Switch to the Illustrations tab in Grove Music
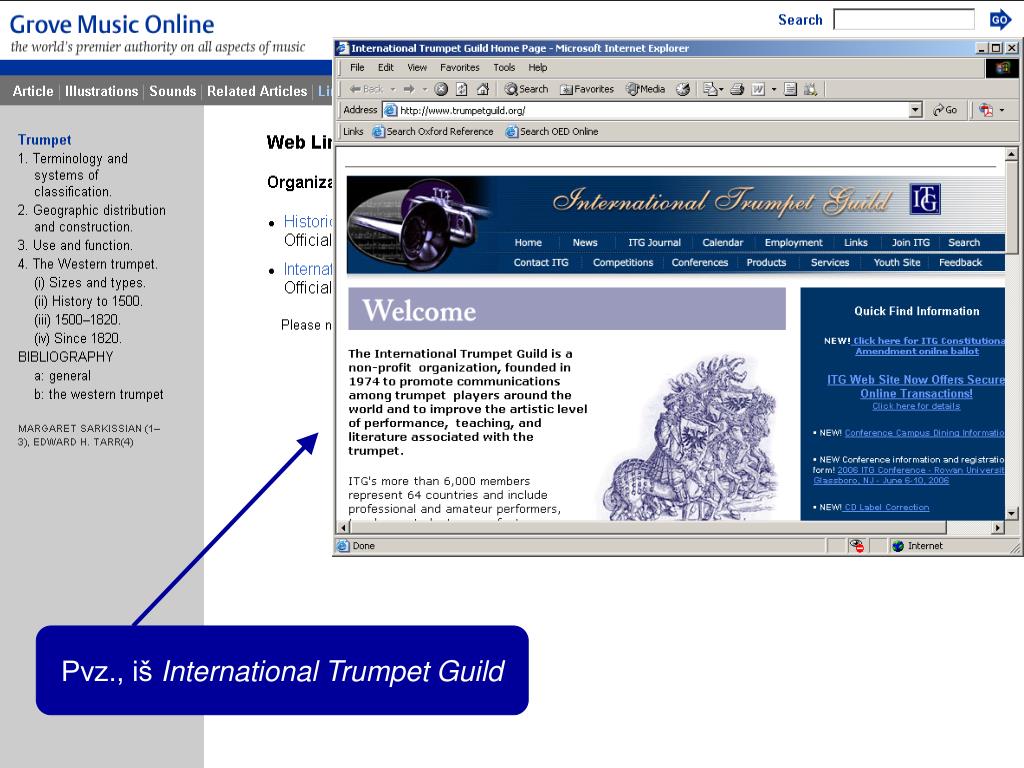This screenshot has width=1024, height=768. click(101, 91)
